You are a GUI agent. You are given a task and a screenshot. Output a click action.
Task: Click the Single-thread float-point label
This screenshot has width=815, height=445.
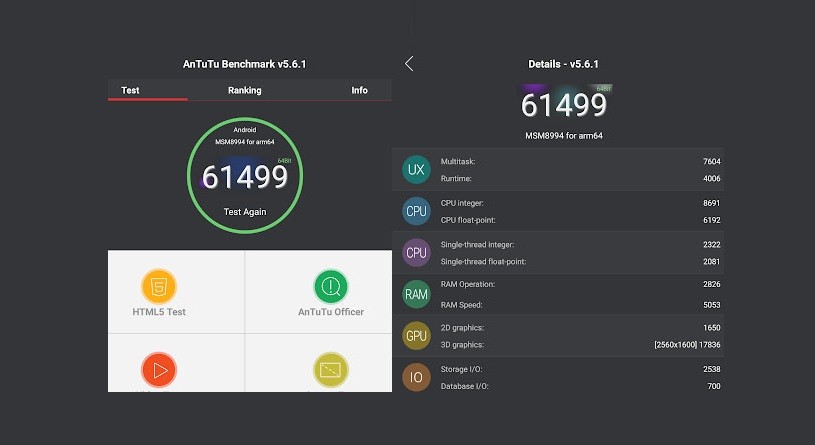(483, 261)
